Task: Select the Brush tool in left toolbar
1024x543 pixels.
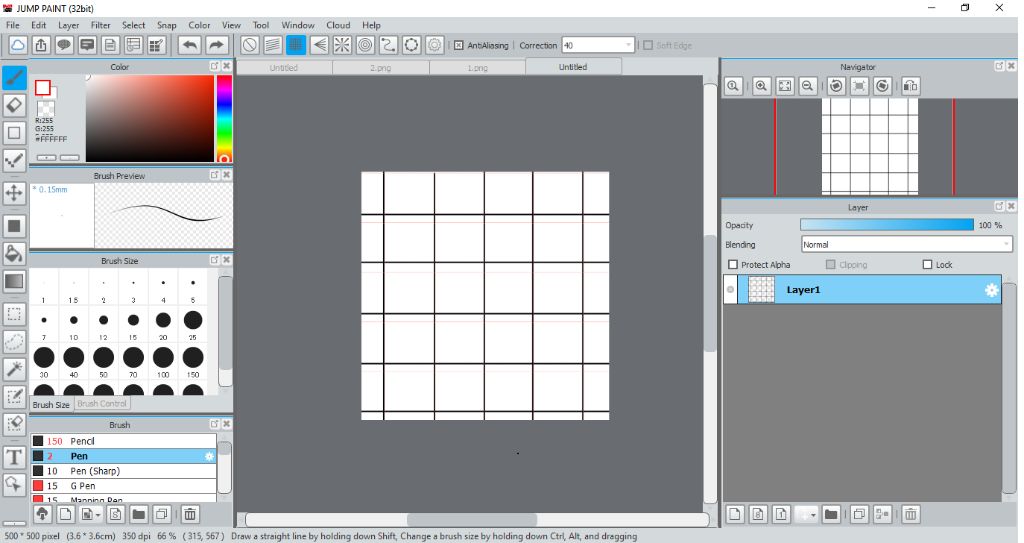Action: click(x=14, y=78)
